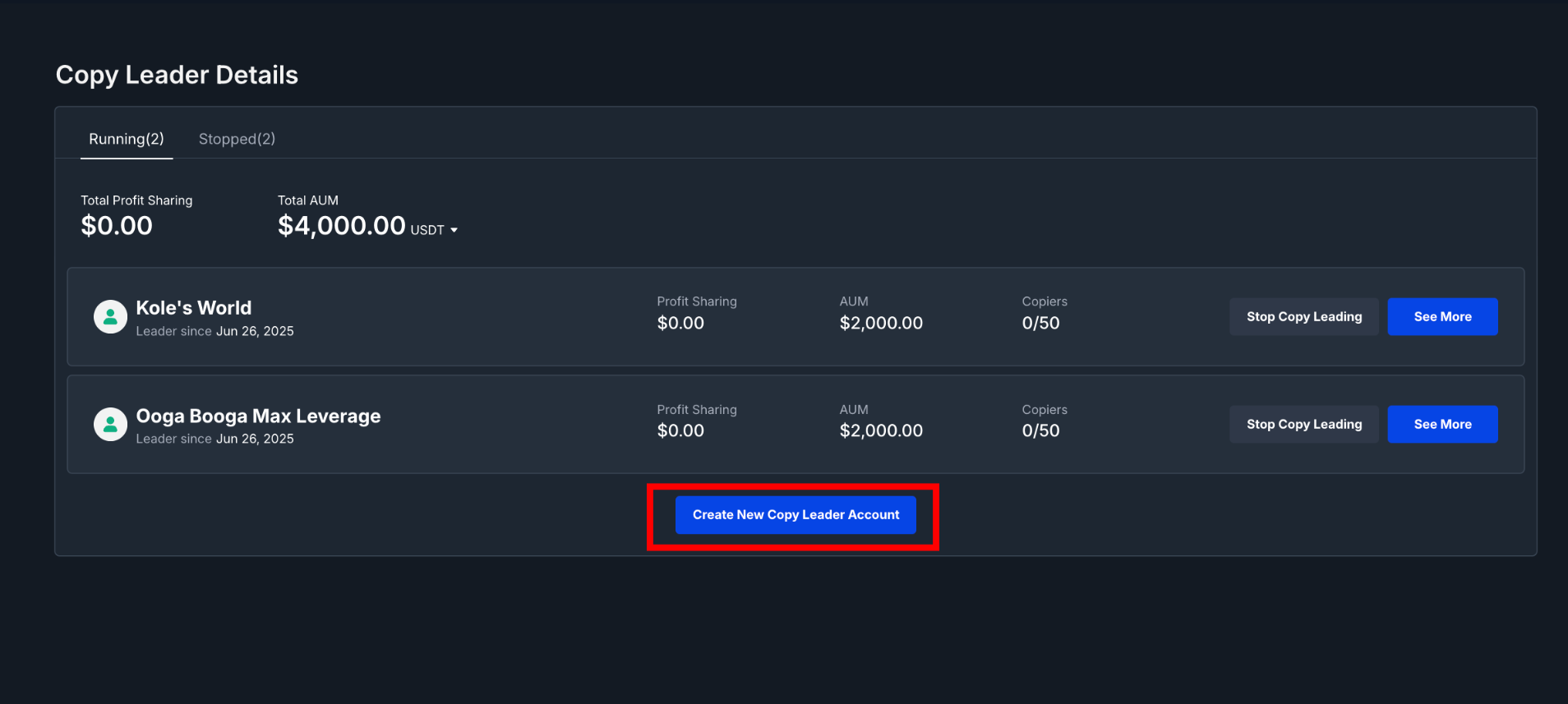Click Ooga Booga's Profit Sharing $0.00 value
1568x704 pixels.
(x=680, y=431)
